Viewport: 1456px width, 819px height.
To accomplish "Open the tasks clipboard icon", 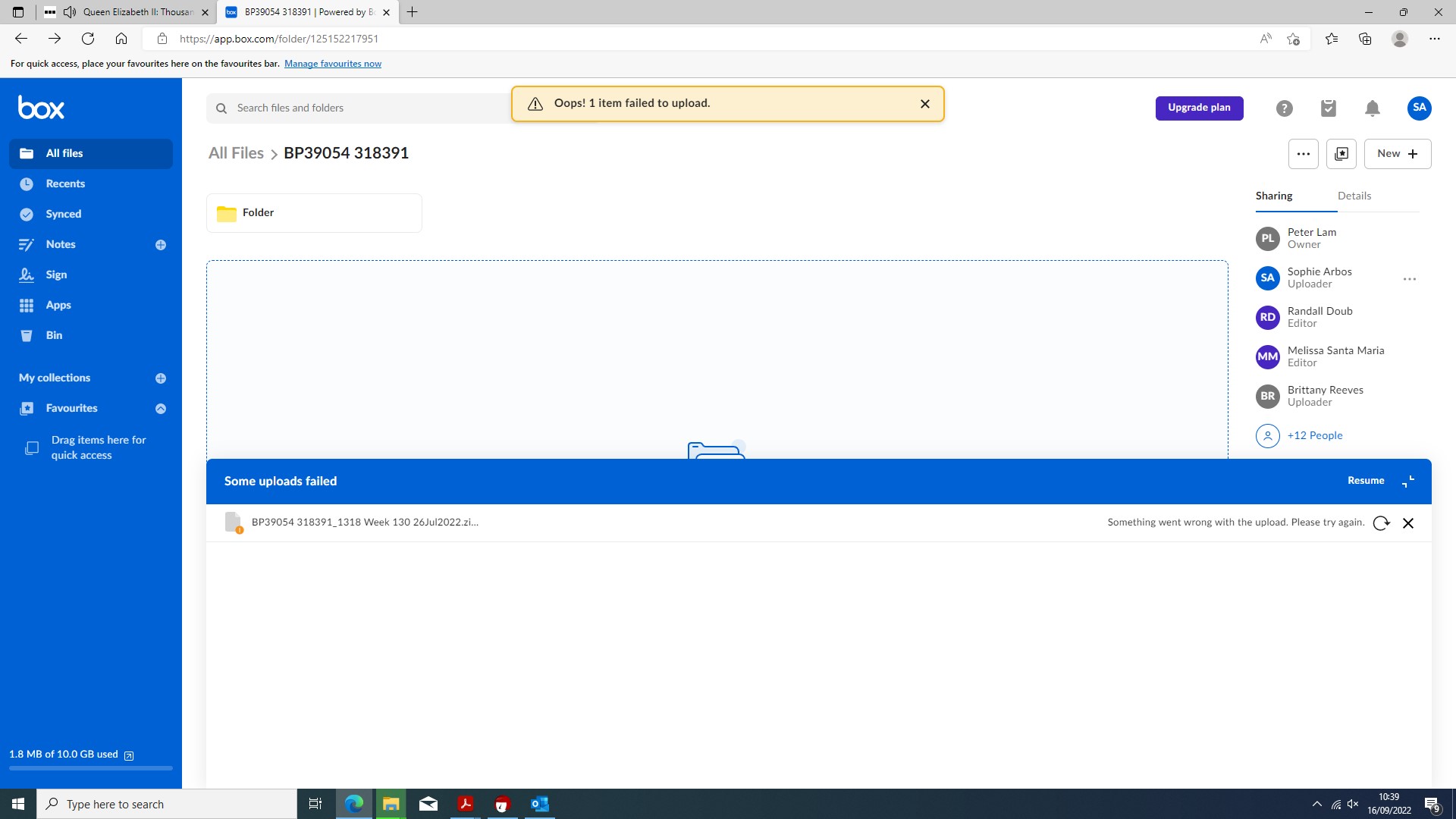I will tap(1328, 108).
